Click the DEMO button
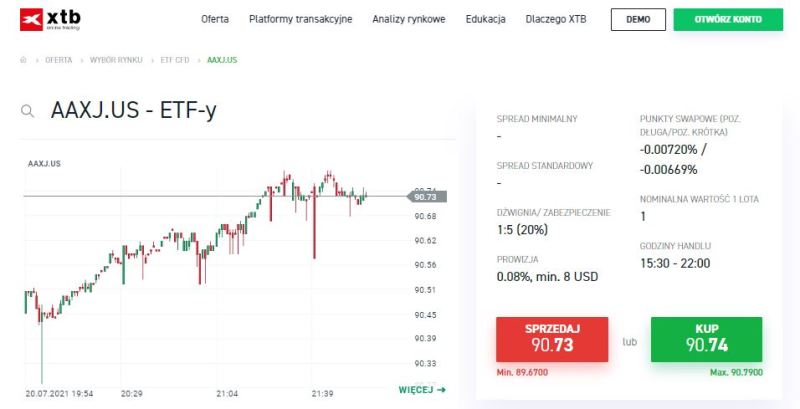 [638, 19]
